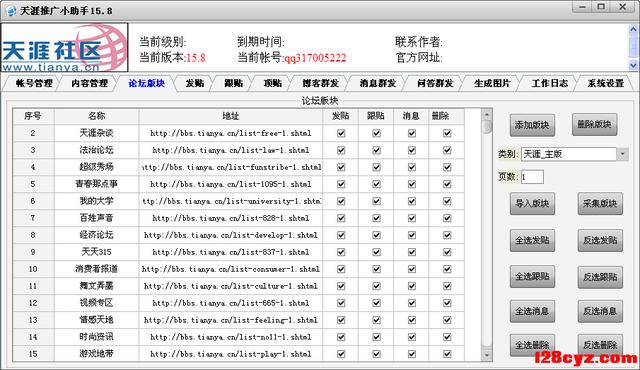The height and width of the screenshot is (370, 640).
Task: Select the list-play-1.shtml address cell
Action: (231, 354)
